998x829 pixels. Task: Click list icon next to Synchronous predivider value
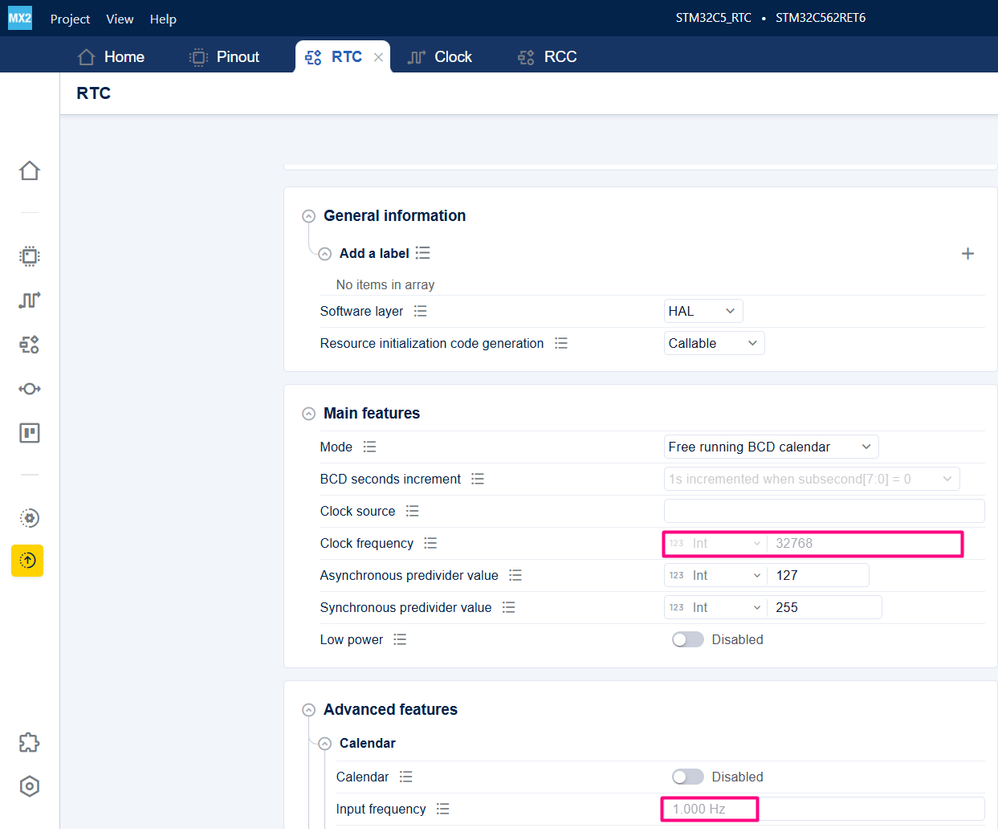point(509,607)
